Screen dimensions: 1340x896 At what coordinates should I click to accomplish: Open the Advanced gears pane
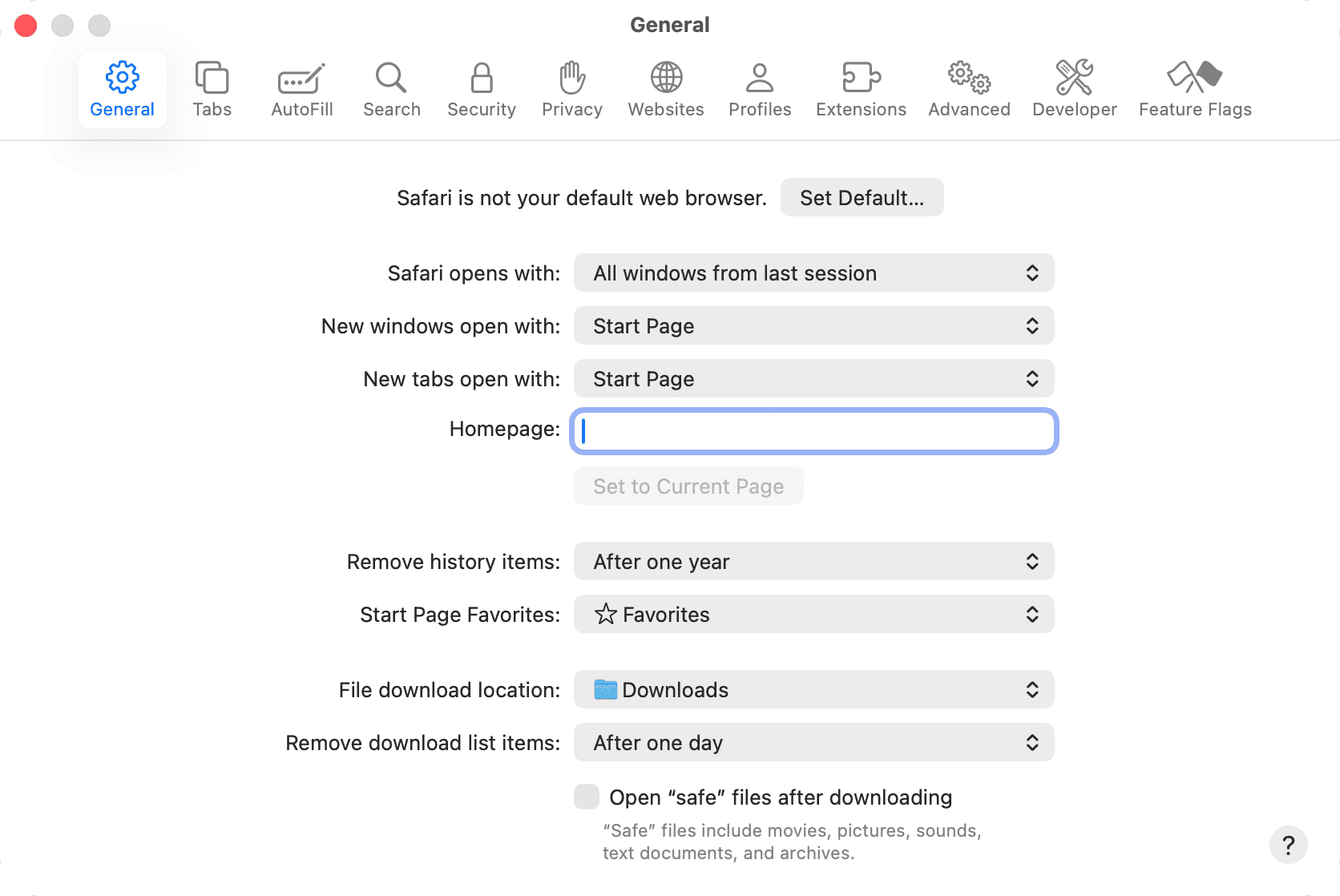coord(969,90)
